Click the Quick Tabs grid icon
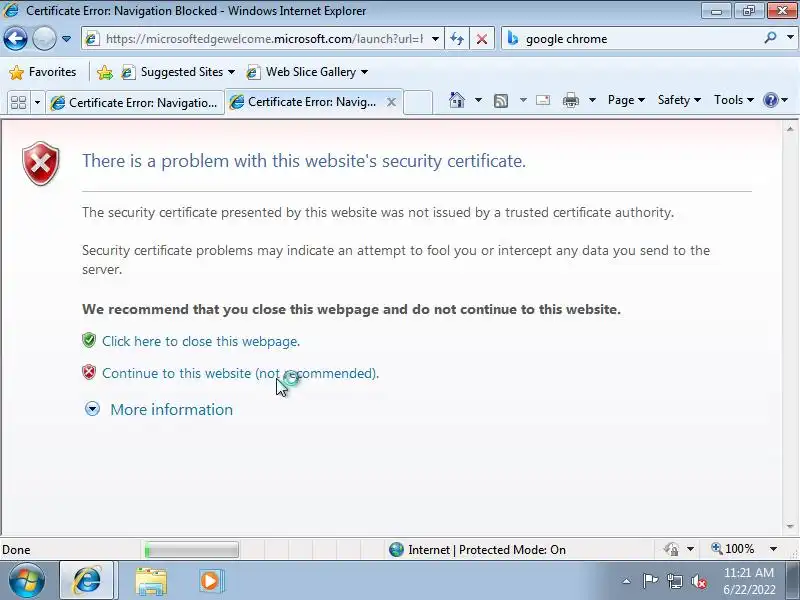 tap(19, 103)
